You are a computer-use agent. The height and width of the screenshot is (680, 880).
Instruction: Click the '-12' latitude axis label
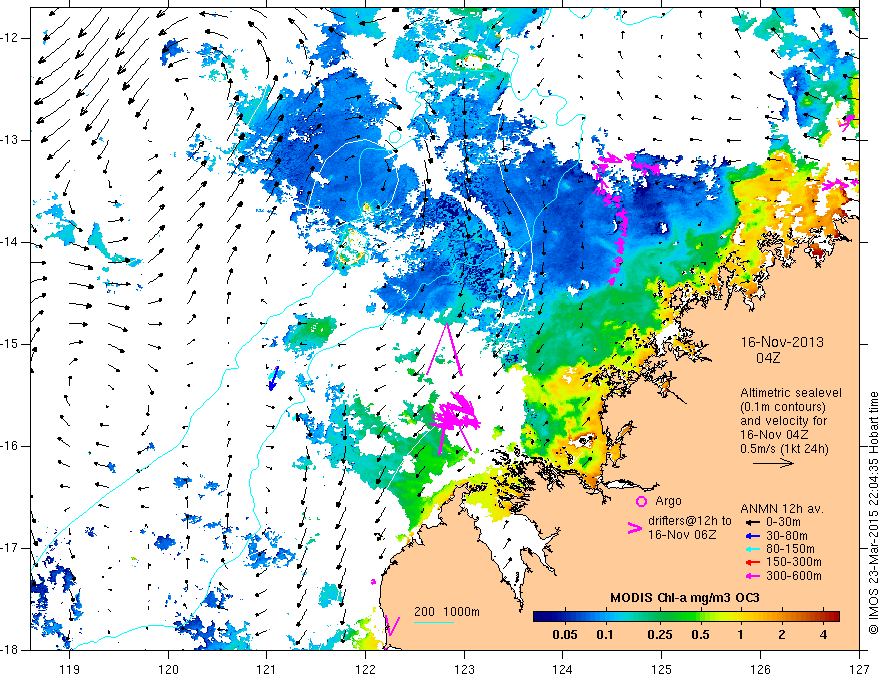(x=10, y=38)
